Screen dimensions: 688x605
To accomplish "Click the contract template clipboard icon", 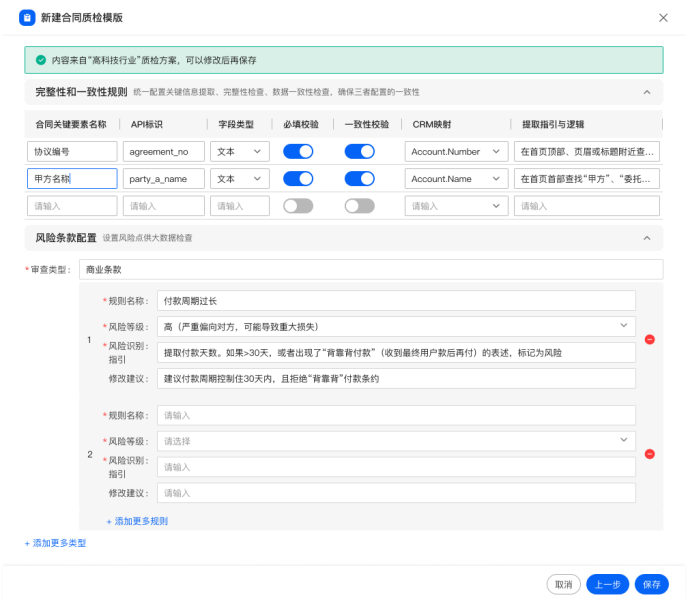I will pos(28,18).
